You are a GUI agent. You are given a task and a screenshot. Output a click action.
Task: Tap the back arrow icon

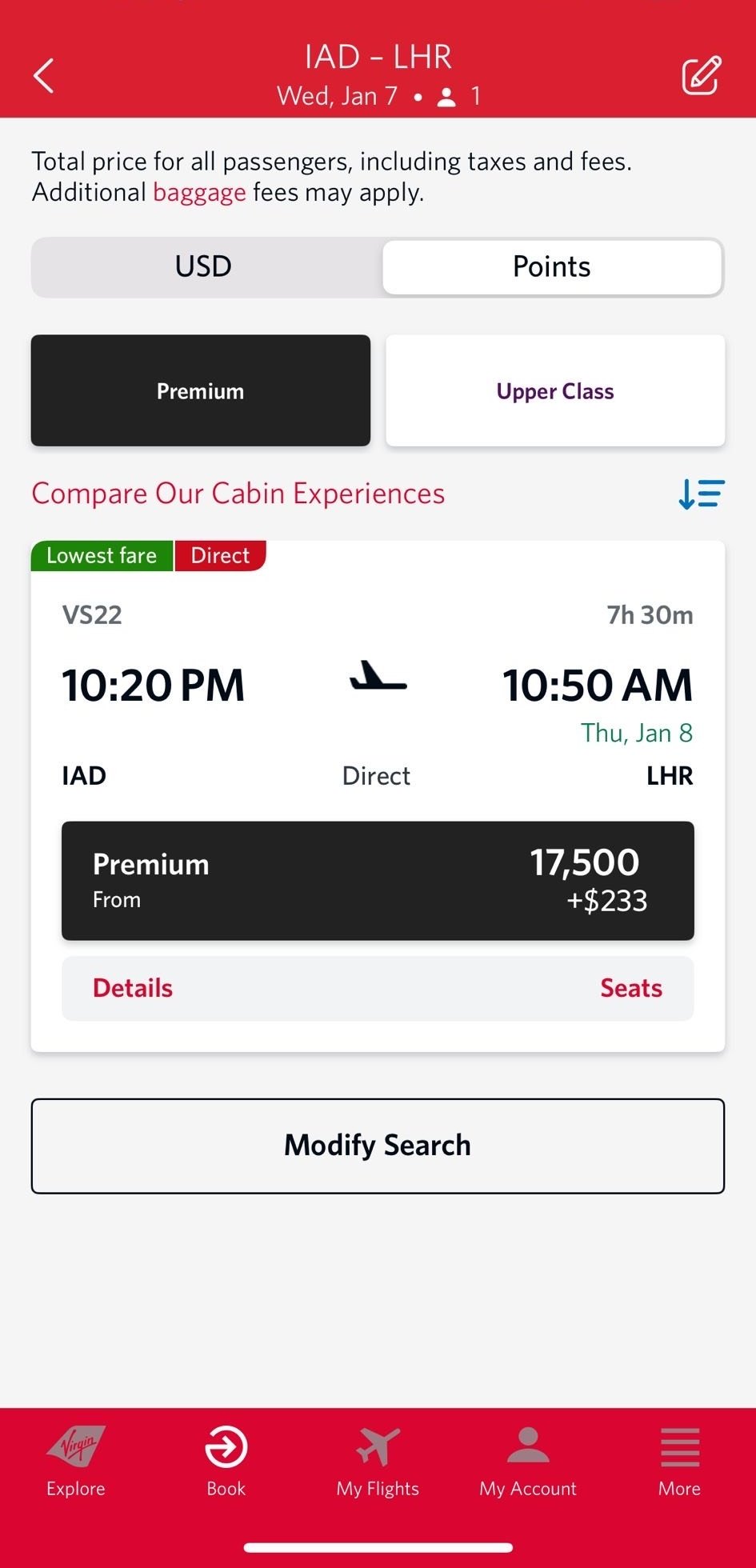[44, 76]
